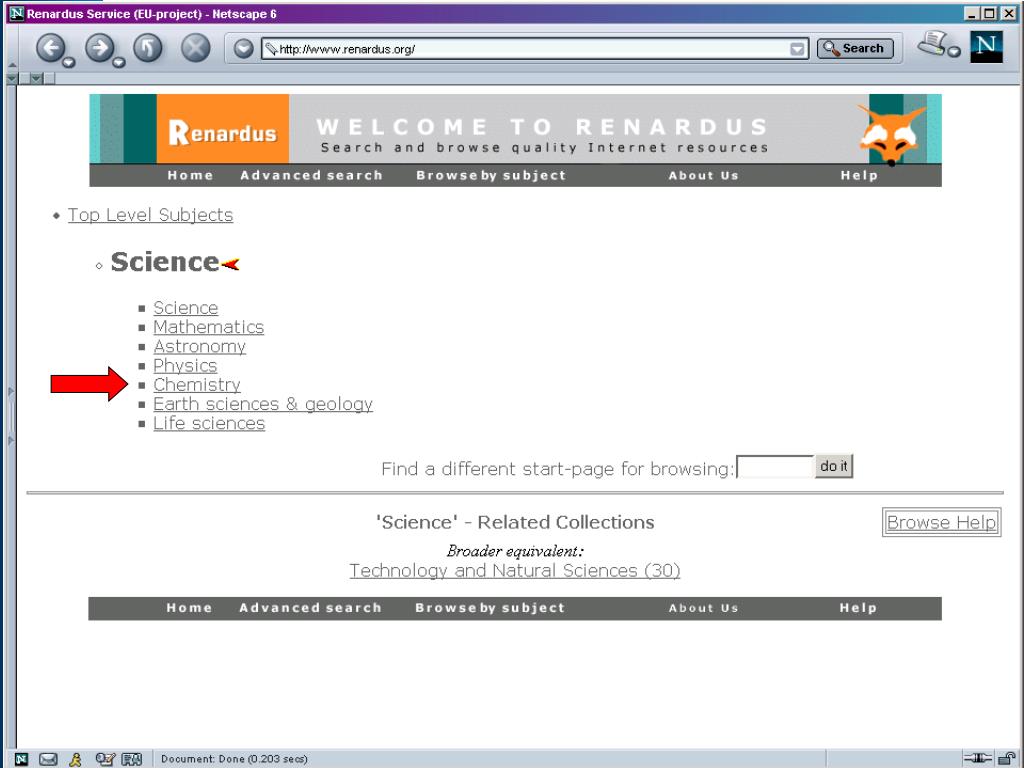Screen dimensions: 1024x768
Task: Open Browse by subject in bottom navigation bar
Action: 490,608
